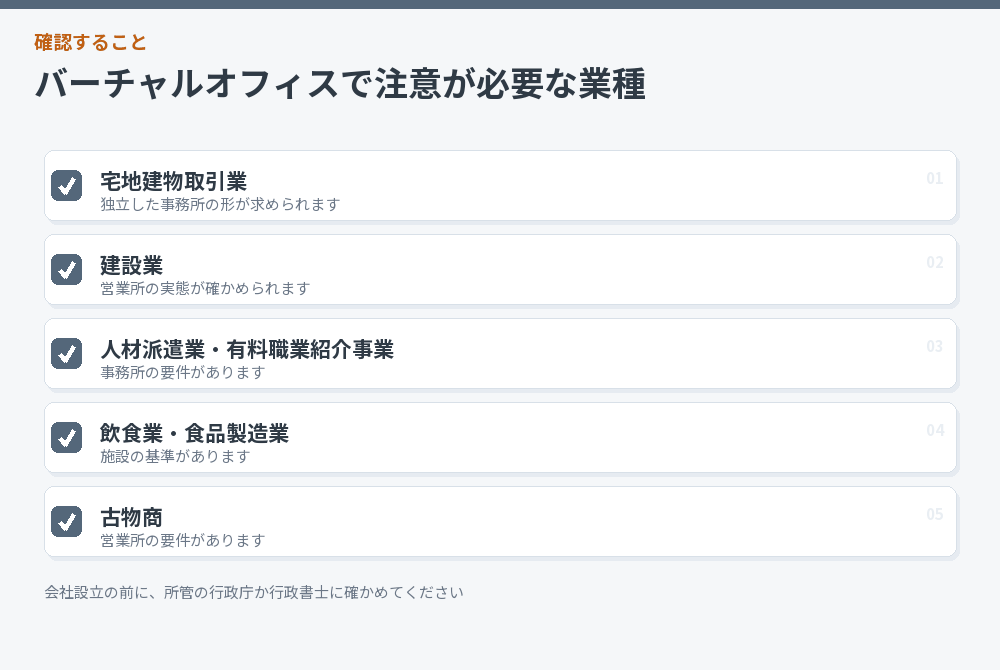Viewport: 1000px width, 670px height.
Task: Click description 独立した事務所の形が求められます
Action: 220,205
